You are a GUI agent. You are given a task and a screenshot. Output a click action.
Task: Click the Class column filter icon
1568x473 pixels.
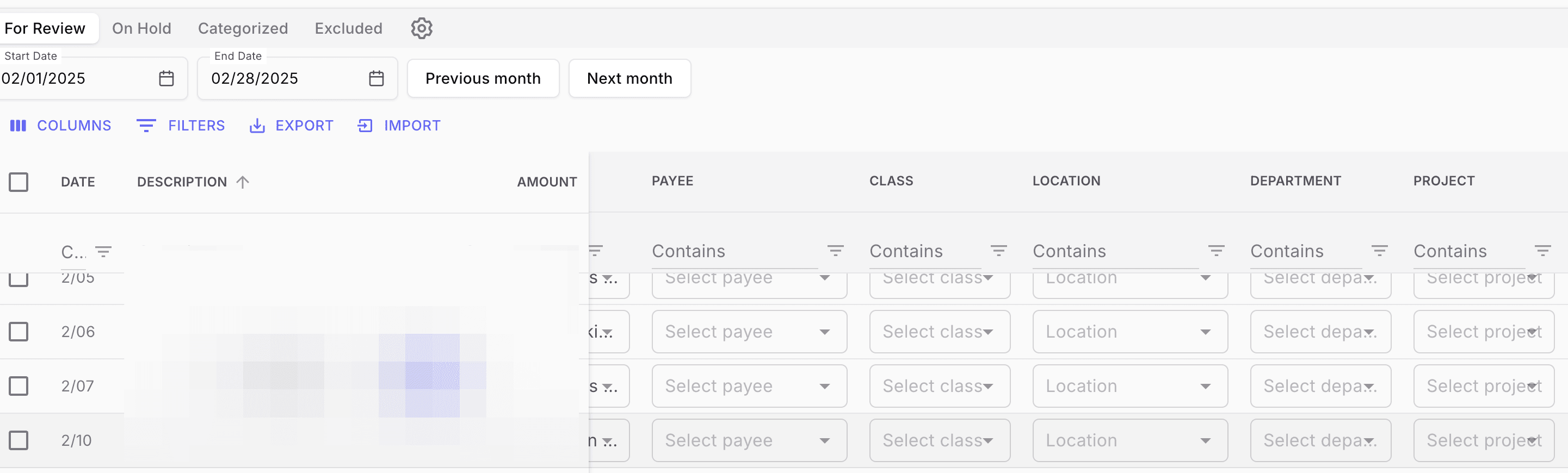tap(998, 251)
